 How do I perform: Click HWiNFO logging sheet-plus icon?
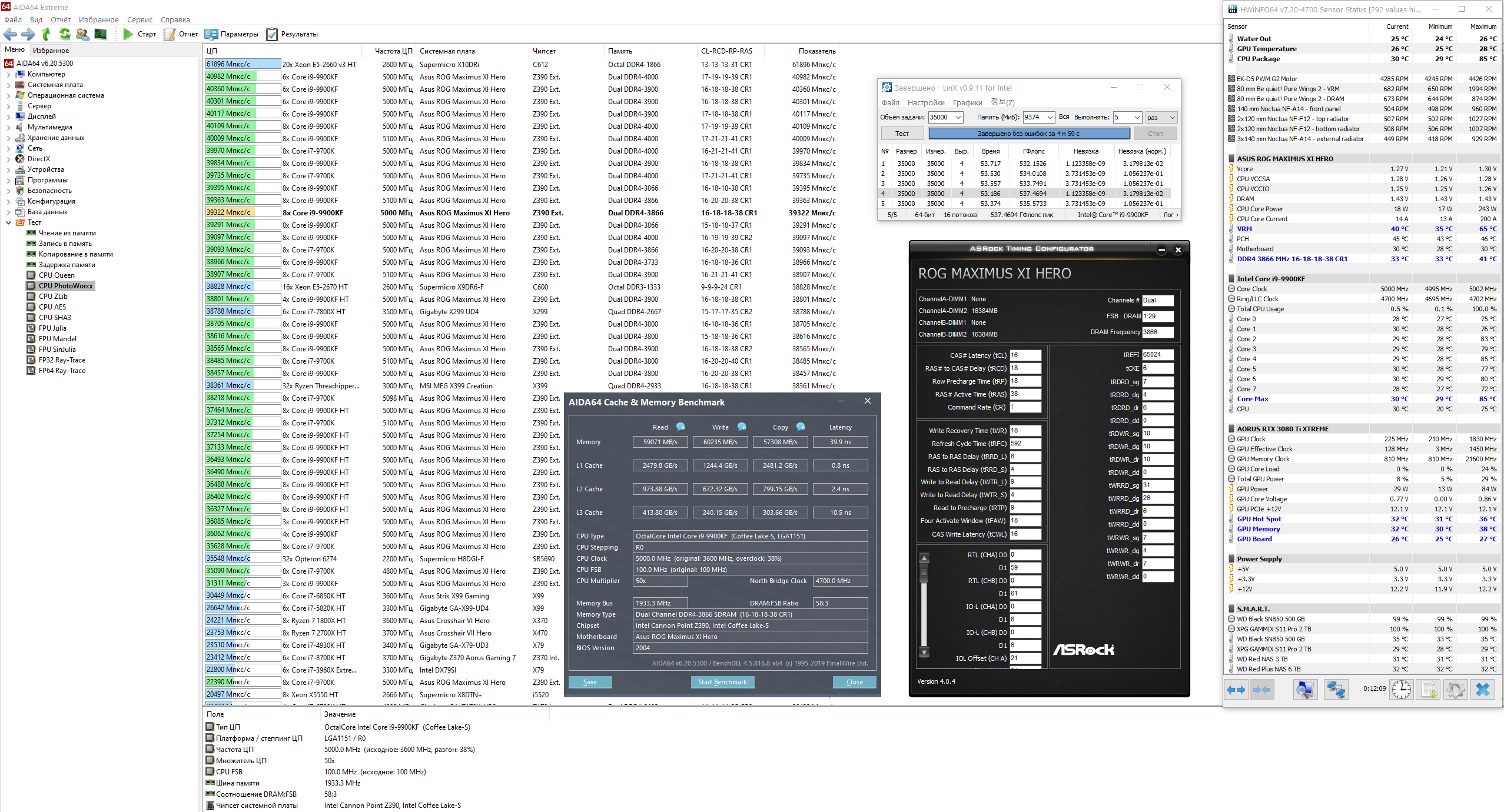(1429, 689)
